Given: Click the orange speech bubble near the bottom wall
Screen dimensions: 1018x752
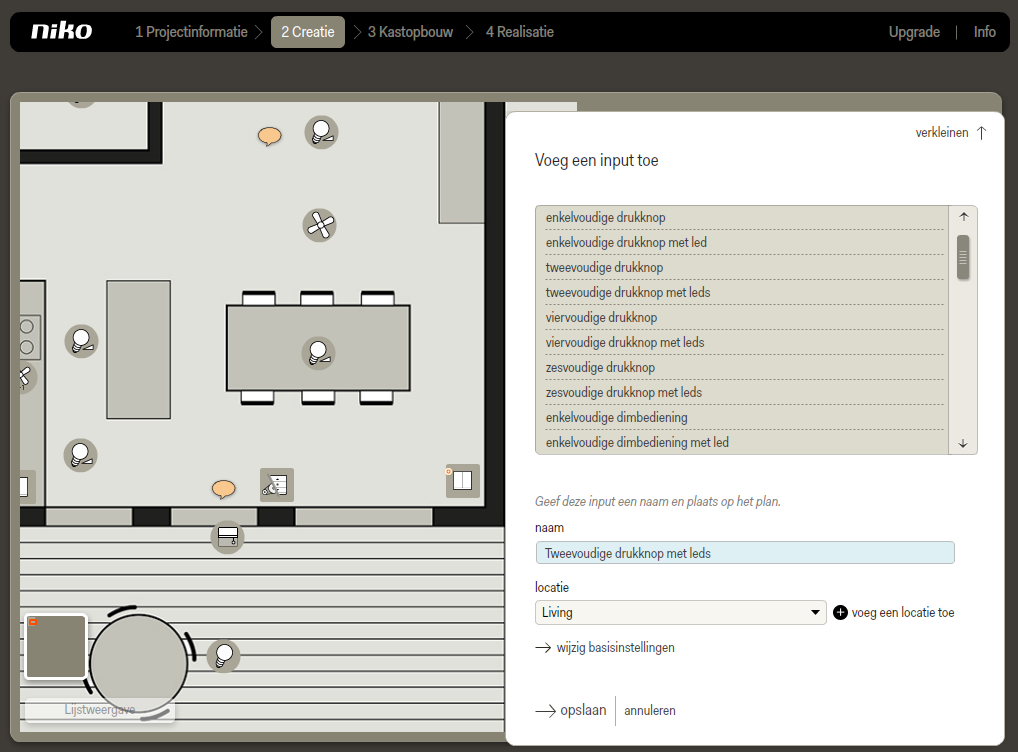Looking at the screenshot, I should tap(224, 488).
